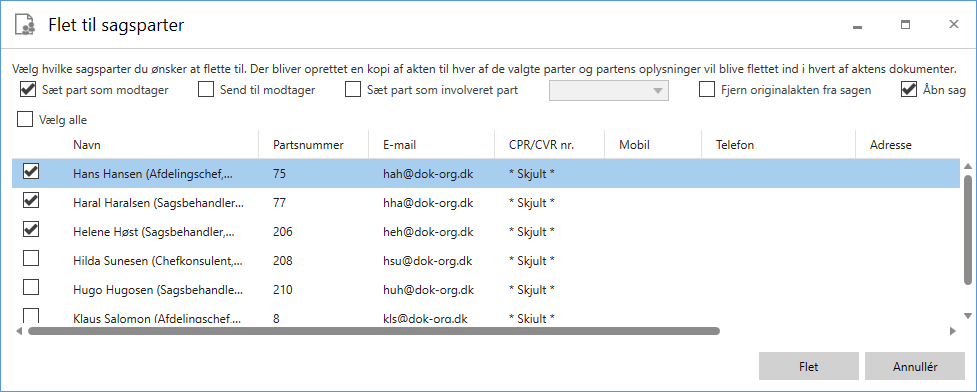Sort by the Navn column header
This screenshot has width=977, height=392.
click(87, 145)
